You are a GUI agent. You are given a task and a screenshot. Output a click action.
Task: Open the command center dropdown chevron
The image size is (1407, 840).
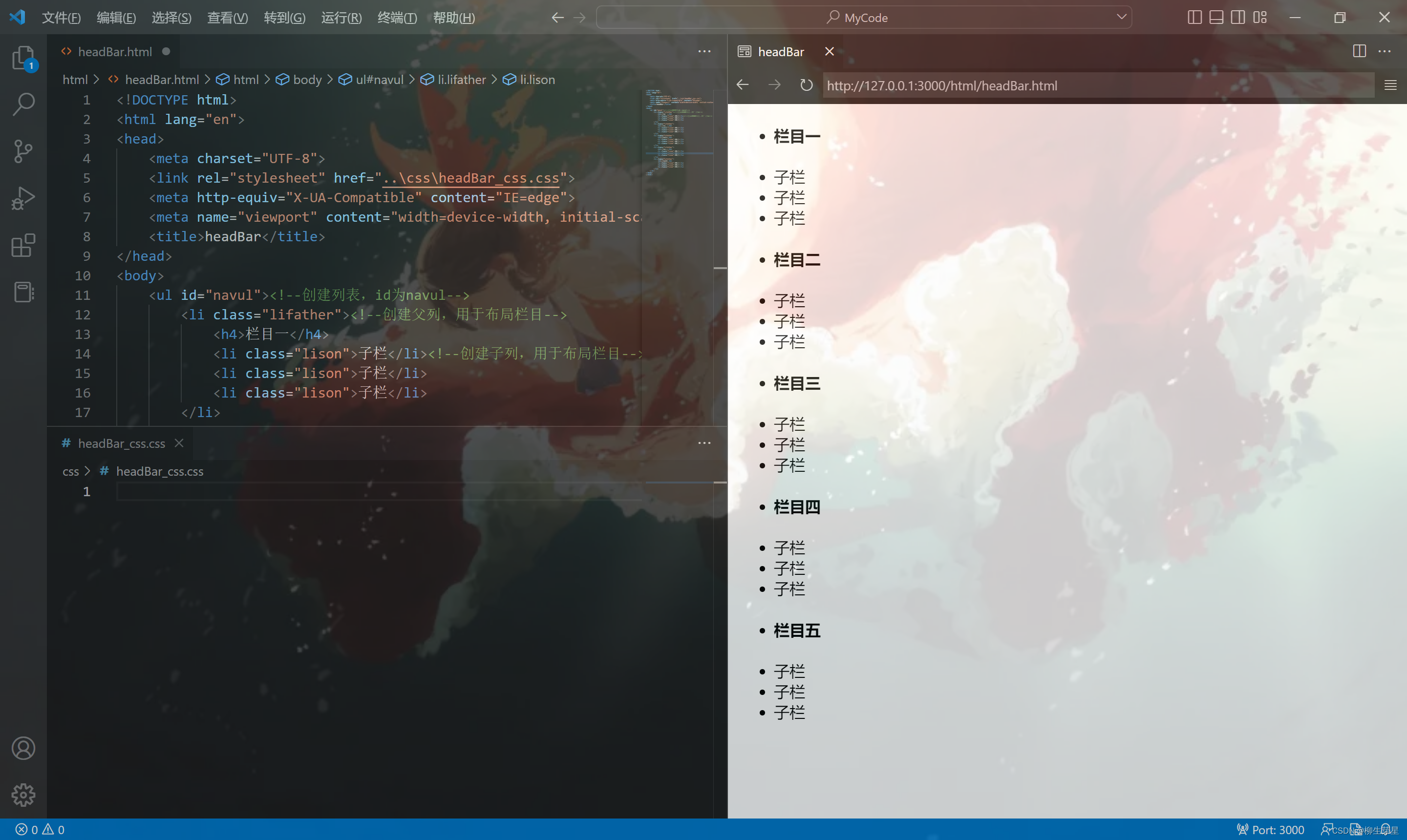pos(1121,18)
